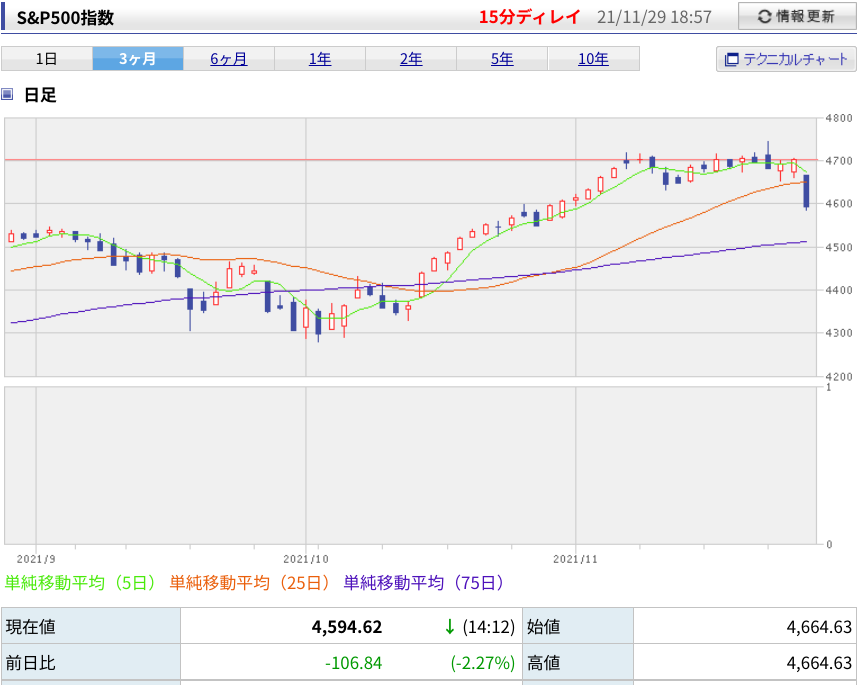The height and width of the screenshot is (685, 859).
Task: Click the 4300 price axis label
Action: [839, 333]
